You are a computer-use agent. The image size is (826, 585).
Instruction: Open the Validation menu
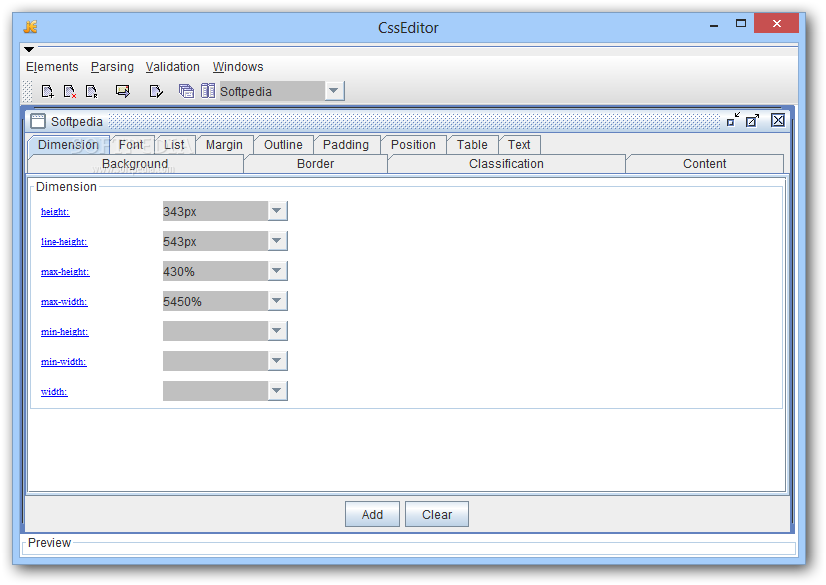(x=173, y=67)
